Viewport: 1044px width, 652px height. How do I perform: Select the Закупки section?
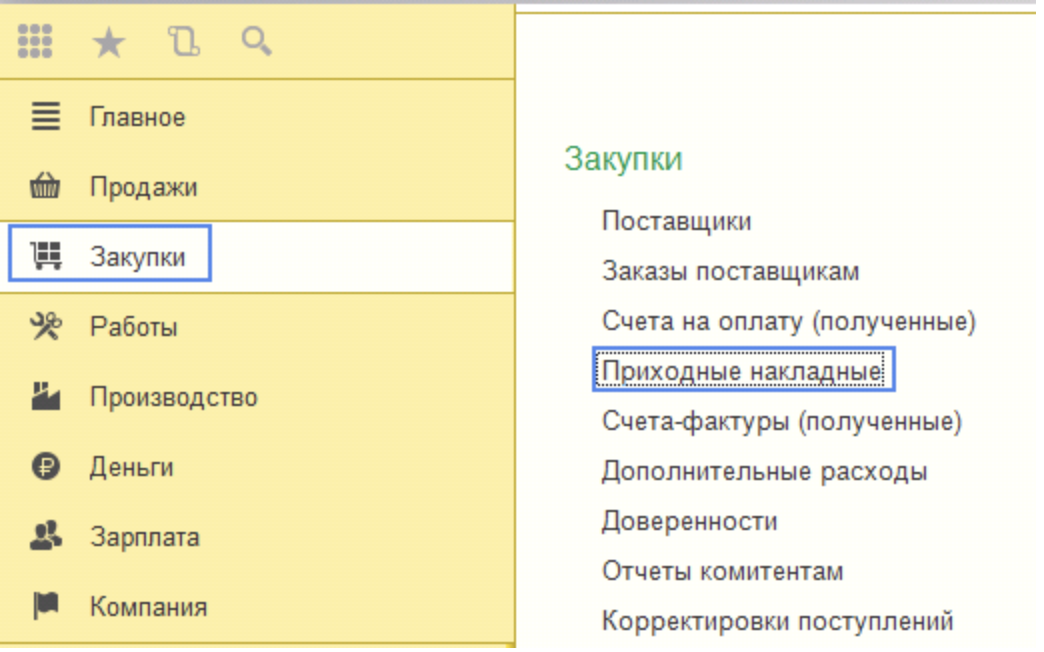pos(137,257)
